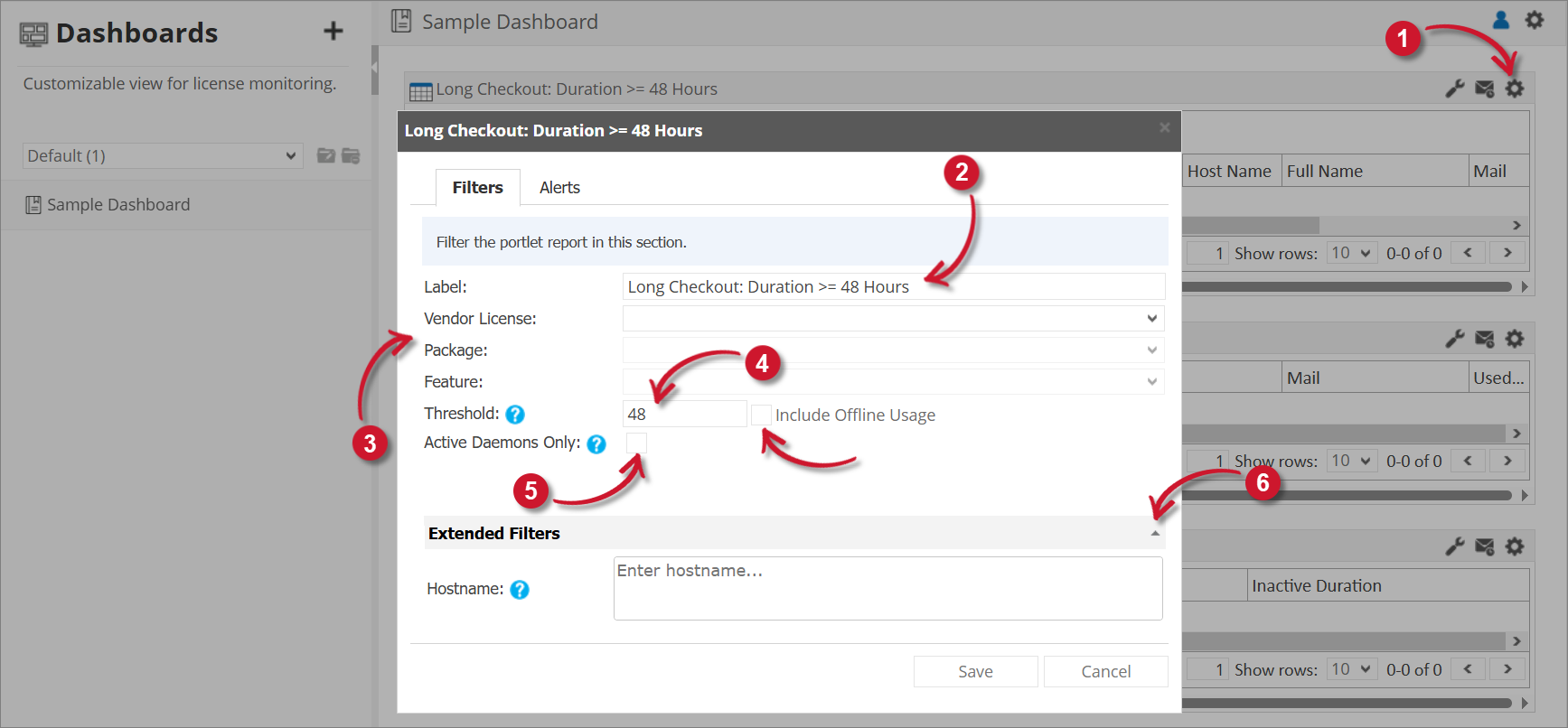1568x728 pixels.
Task: Go to previous page in Inactive Duration portlet
Action: pyautogui.click(x=1468, y=669)
